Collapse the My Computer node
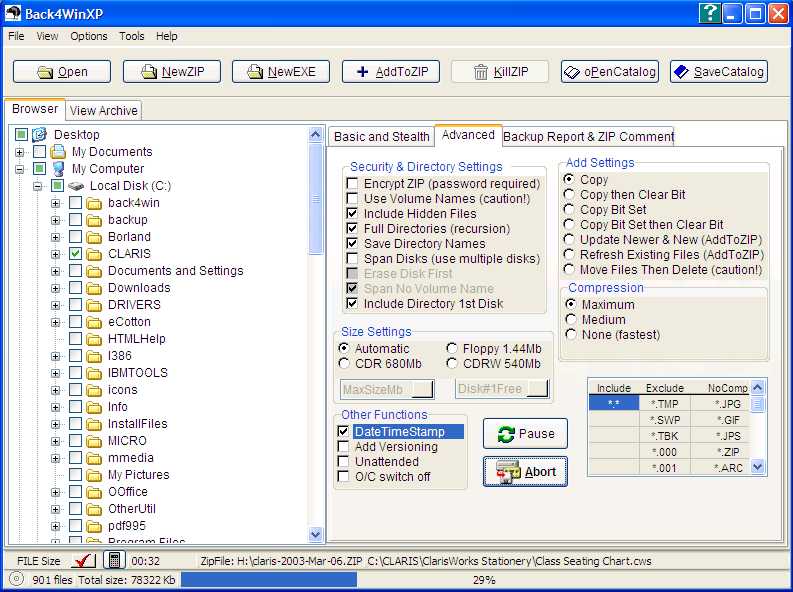 click(19, 169)
